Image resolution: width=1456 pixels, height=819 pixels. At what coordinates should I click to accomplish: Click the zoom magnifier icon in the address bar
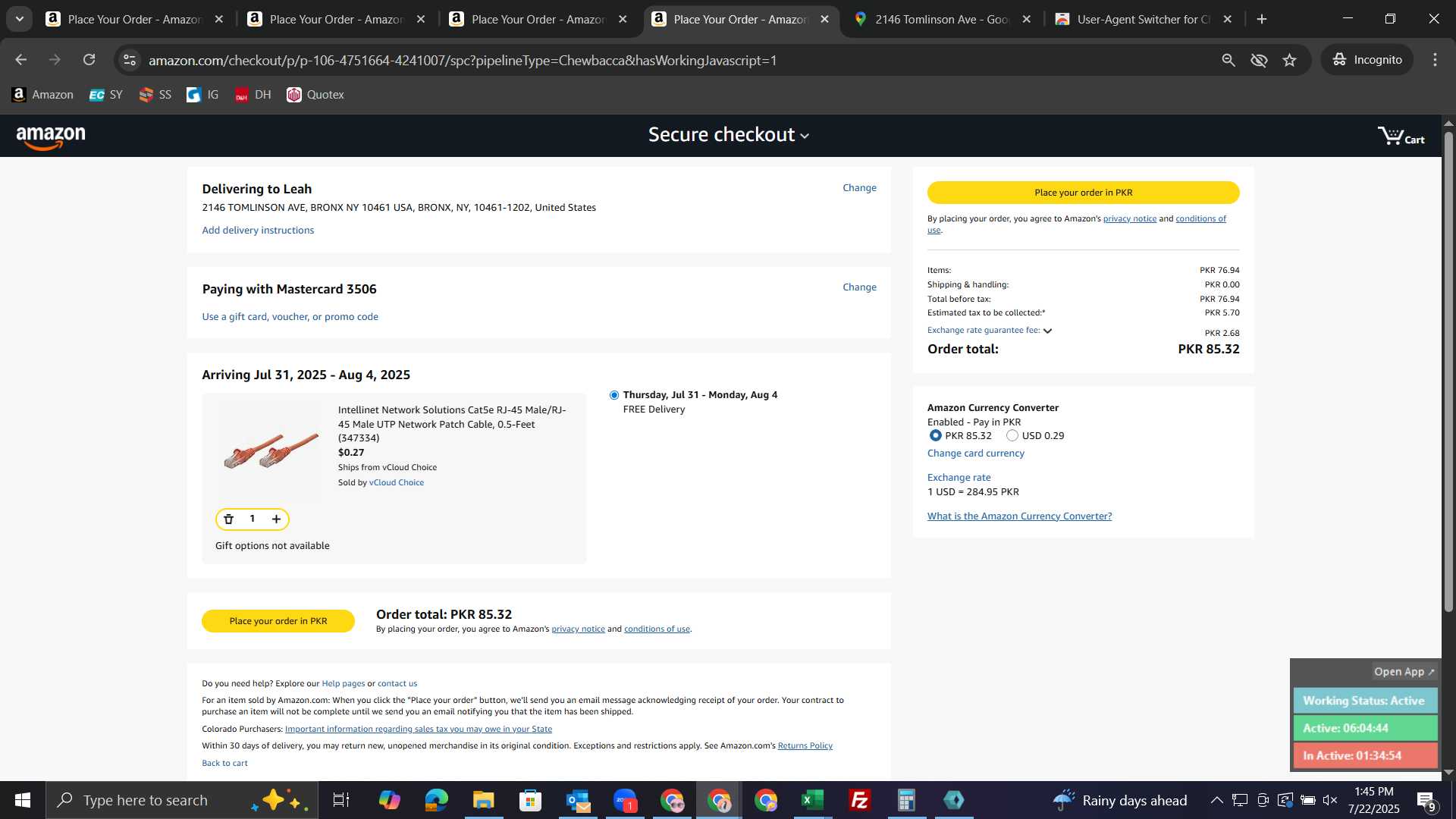coord(1228,60)
